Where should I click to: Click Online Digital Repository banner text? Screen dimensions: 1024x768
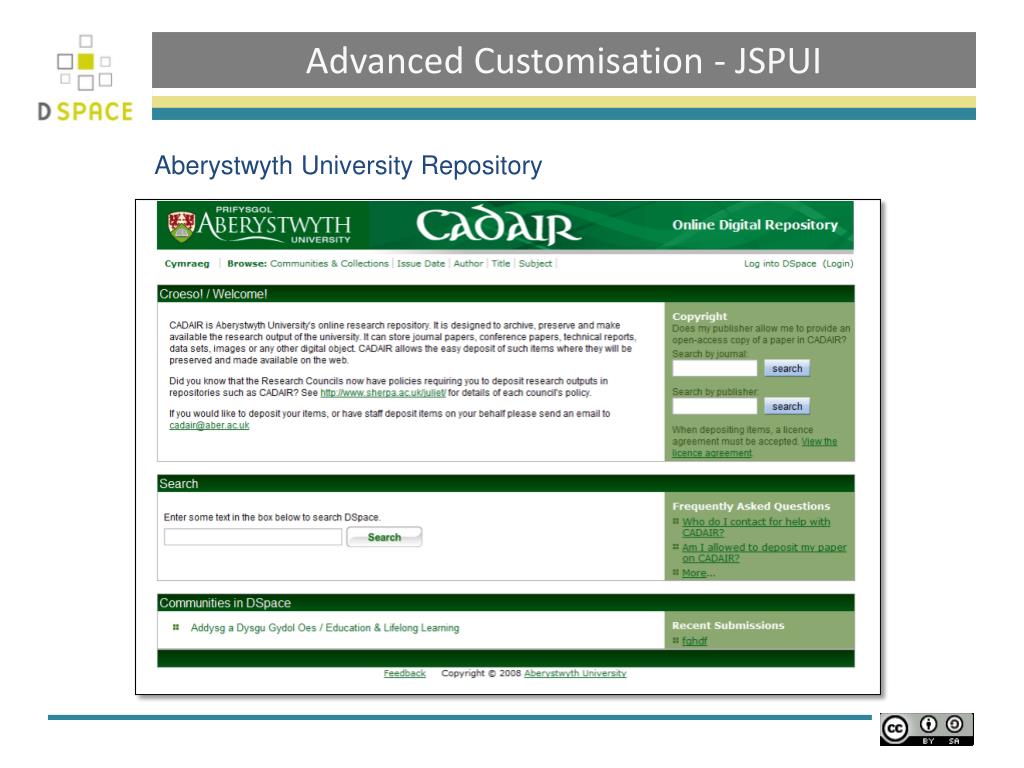click(x=755, y=225)
